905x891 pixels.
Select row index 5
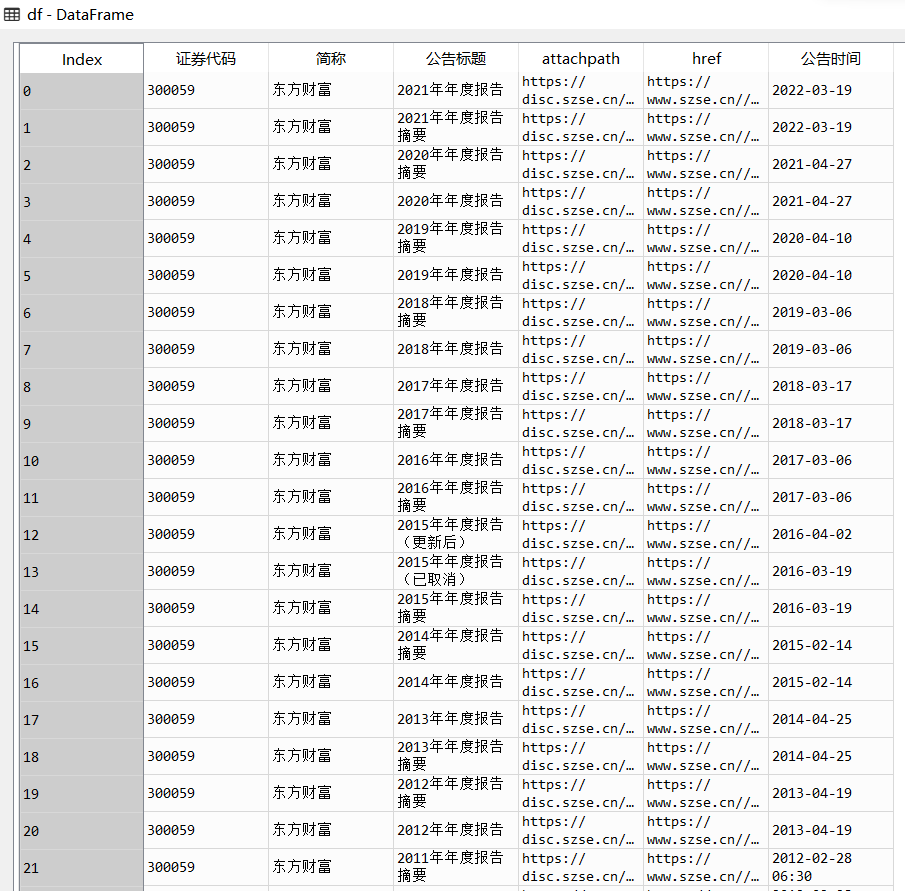tap(81, 276)
